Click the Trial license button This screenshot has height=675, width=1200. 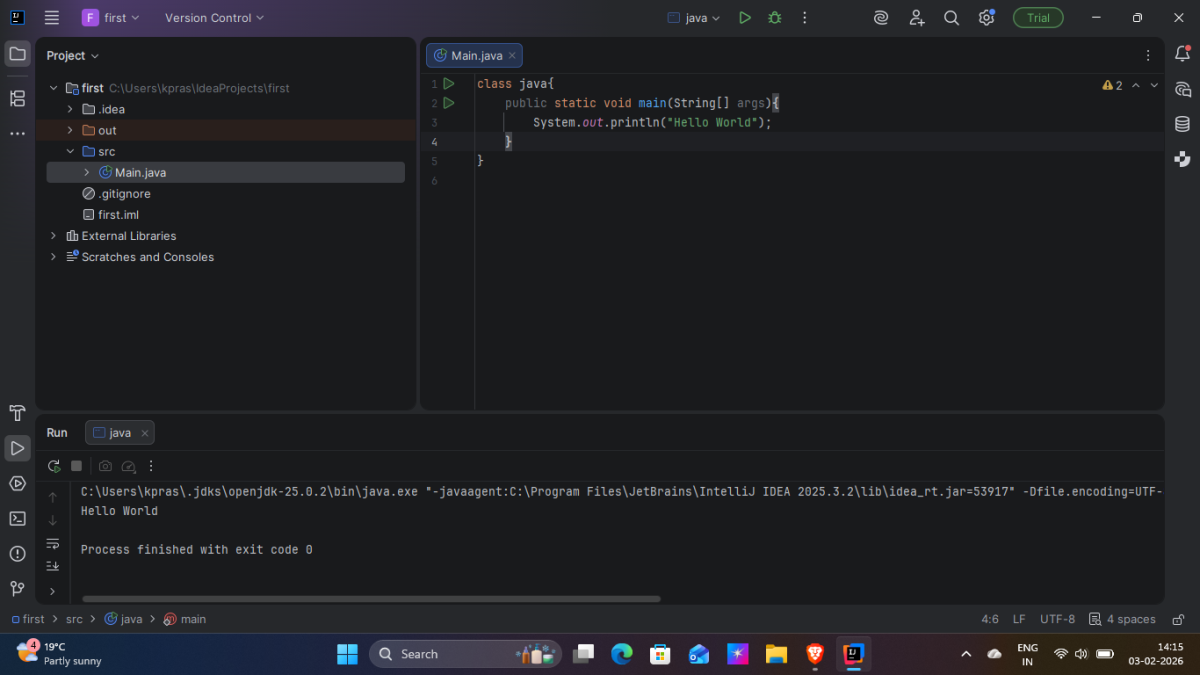click(1038, 18)
